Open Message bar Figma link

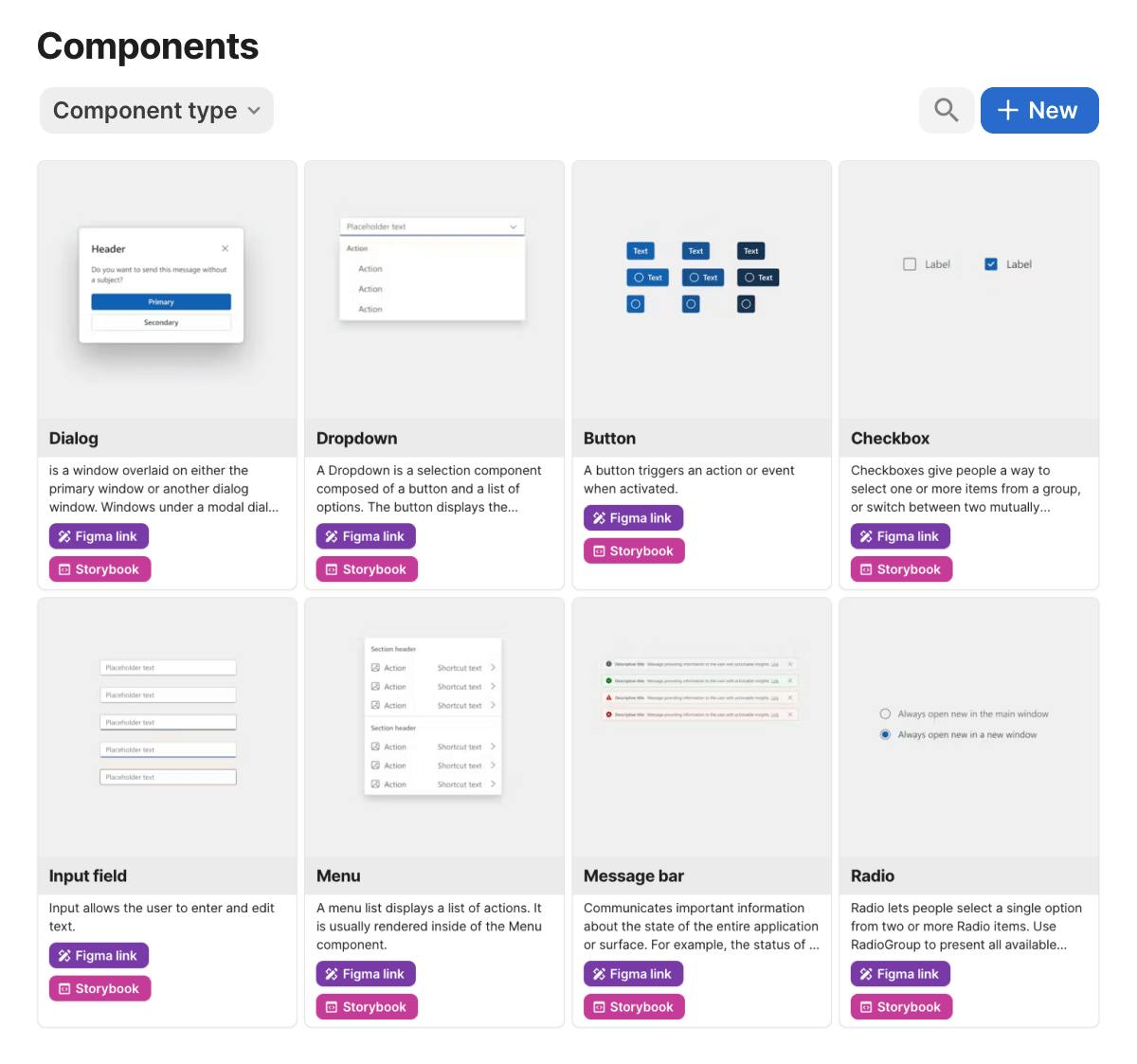pos(633,974)
